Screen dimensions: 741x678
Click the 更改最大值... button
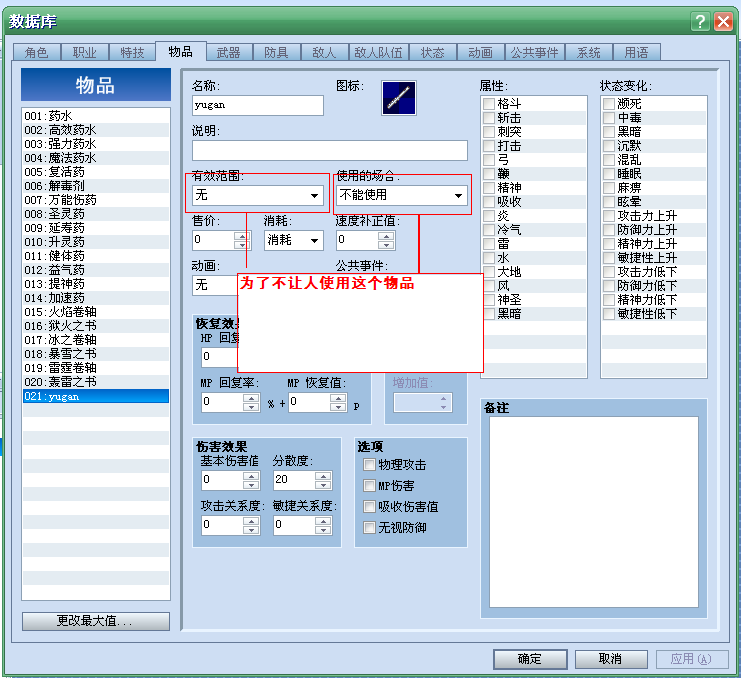pos(96,621)
